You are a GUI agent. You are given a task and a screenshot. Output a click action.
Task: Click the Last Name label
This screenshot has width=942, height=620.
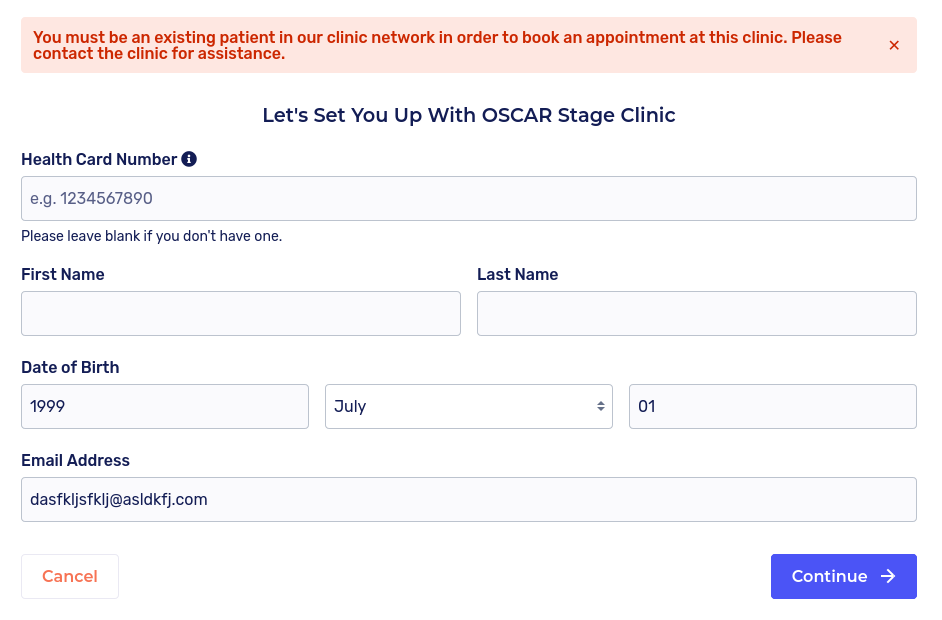point(517,274)
